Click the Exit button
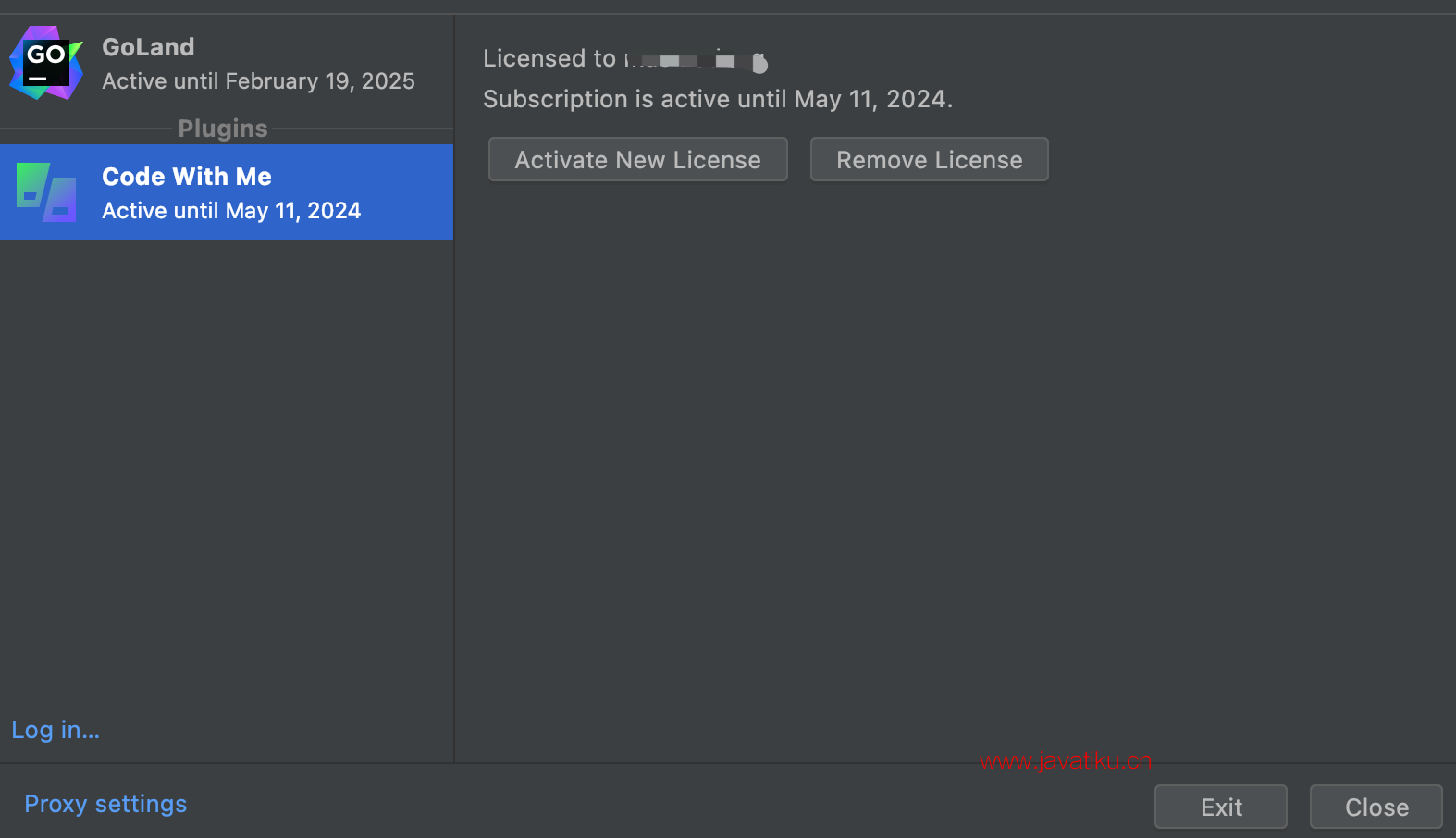 click(x=1221, y=807)
